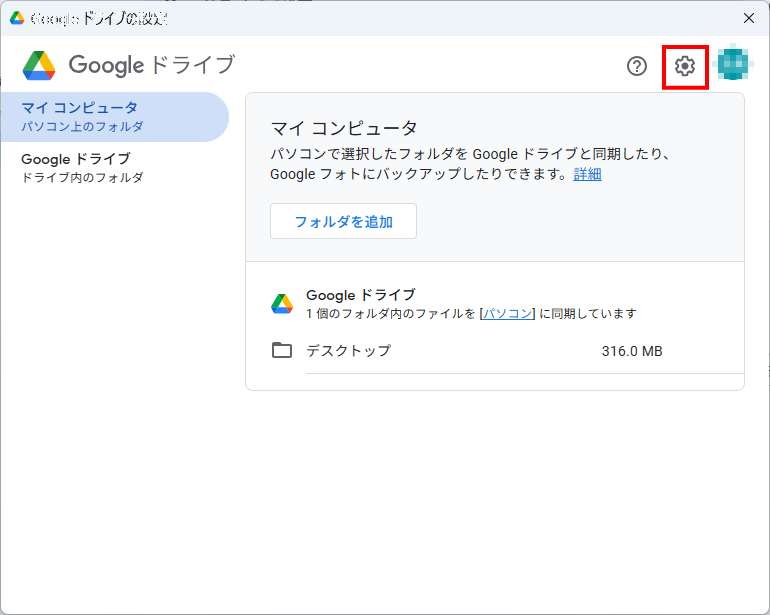Click the 316.0 MB folder size
Image resolution: width=770 pixels, height=615 pixels.
(x=631, y=351)
